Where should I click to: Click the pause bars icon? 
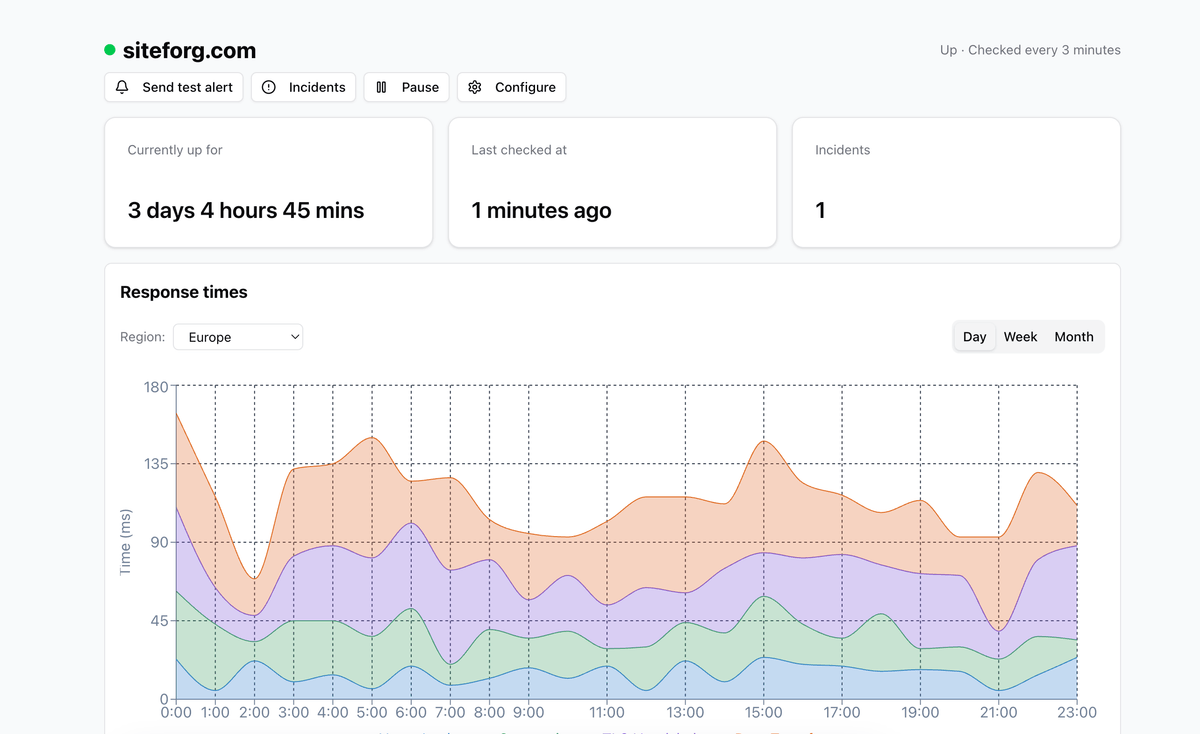tap(381, 87)
